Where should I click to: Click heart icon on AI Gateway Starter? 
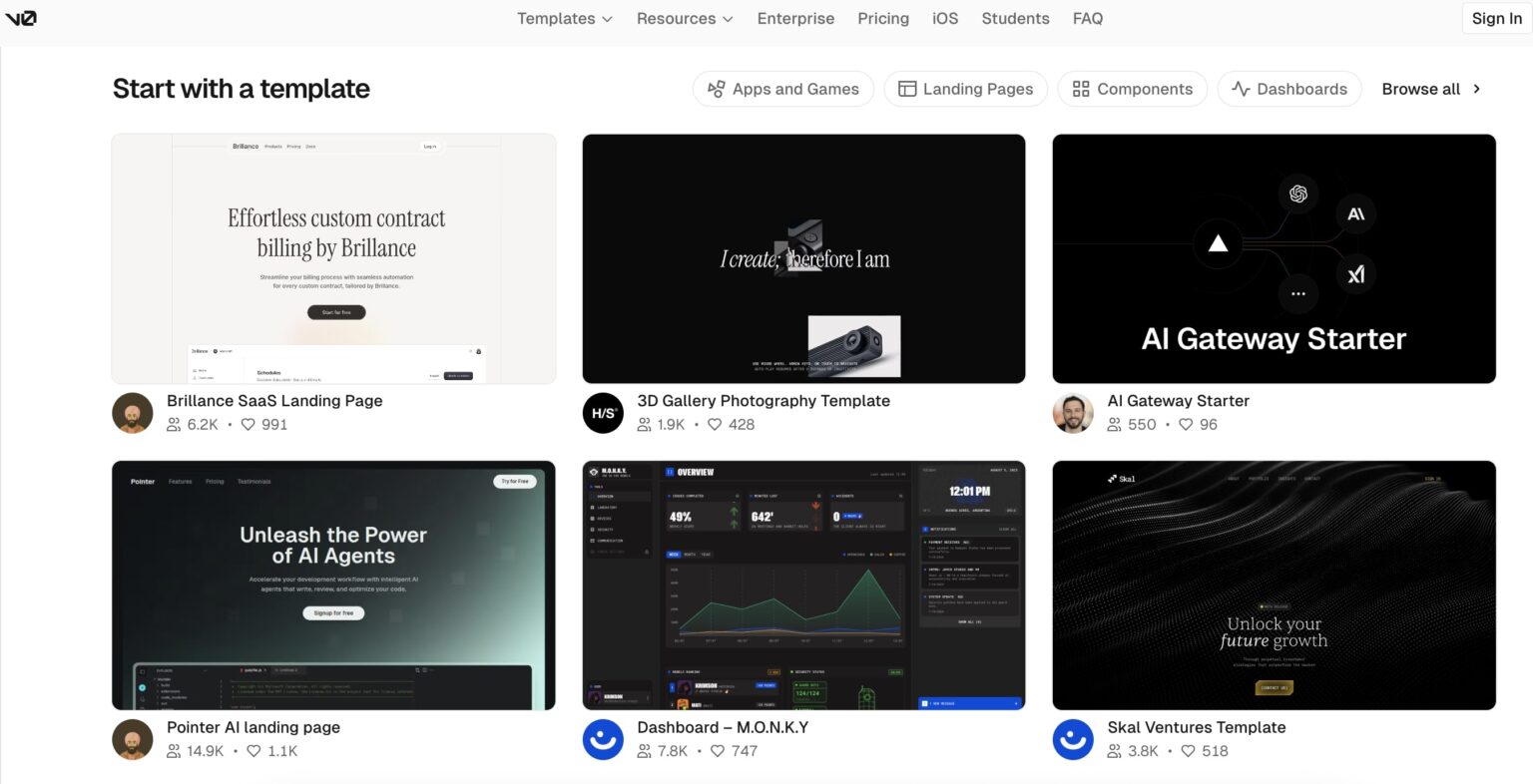(x=1186, y=425)
